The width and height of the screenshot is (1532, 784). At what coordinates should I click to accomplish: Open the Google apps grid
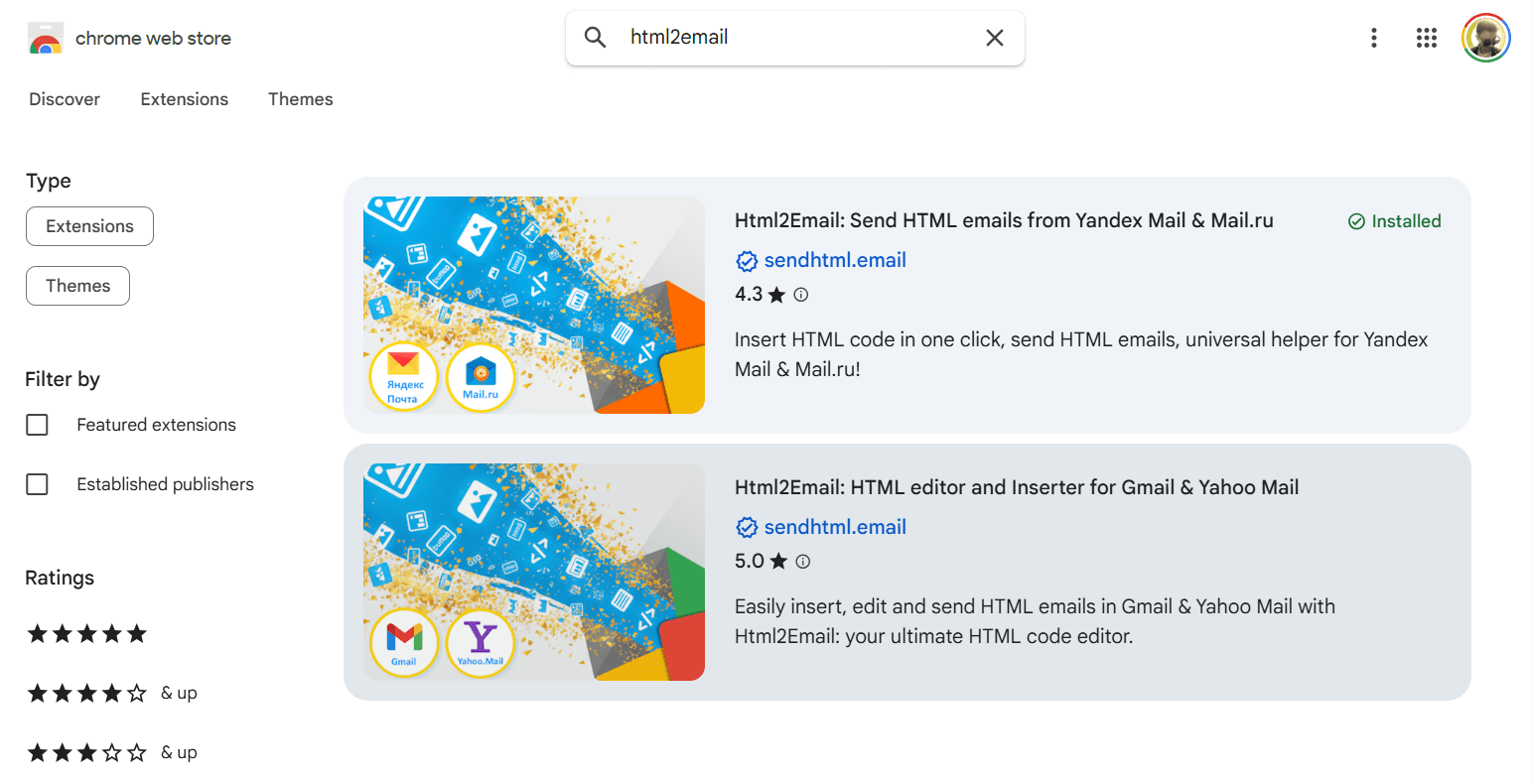[x=1427, y=37]
